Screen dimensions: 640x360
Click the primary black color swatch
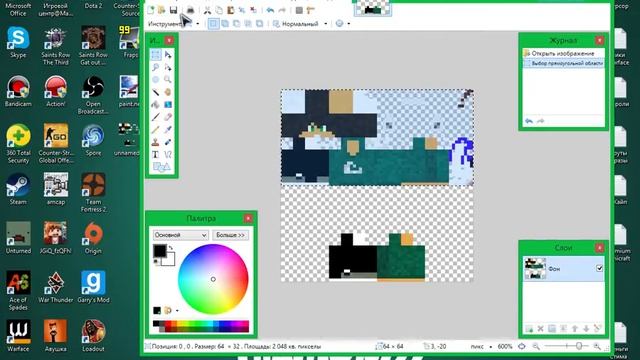[x=159, y=251]
